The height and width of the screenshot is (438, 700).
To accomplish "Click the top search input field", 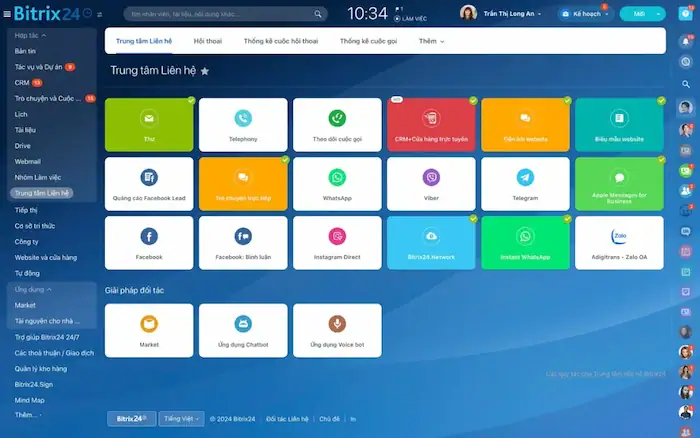I will [225, 14].
